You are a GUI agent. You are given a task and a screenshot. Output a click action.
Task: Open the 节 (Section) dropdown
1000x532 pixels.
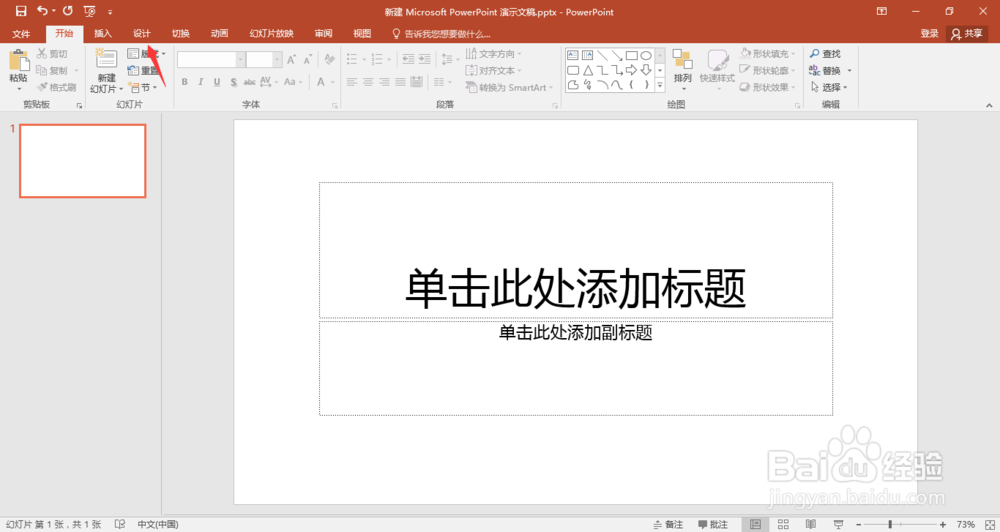(143, 87)
